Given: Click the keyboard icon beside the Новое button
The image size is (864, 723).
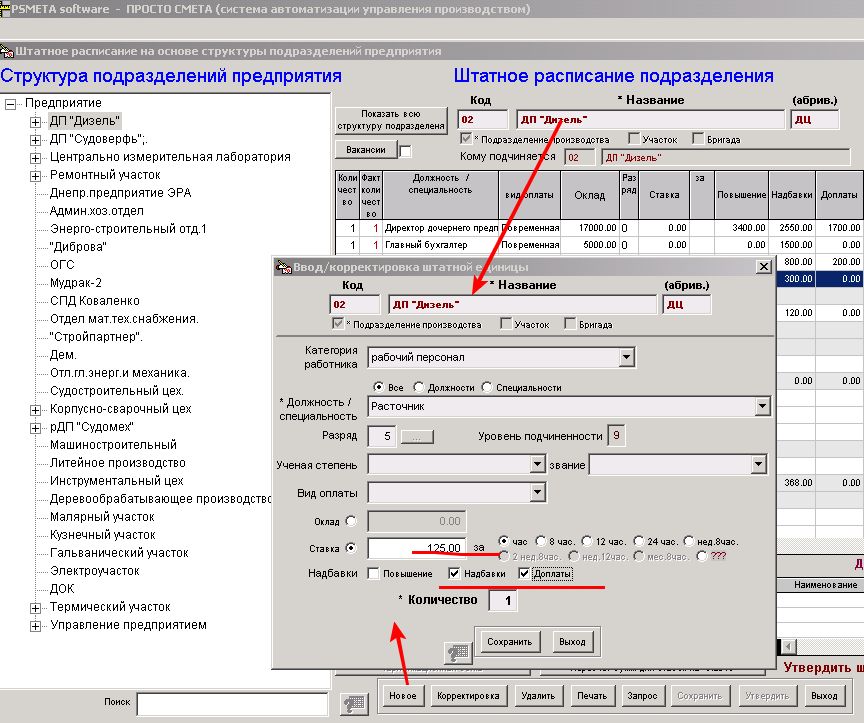Looking at the screenshot, I should [x=355, y=703].
